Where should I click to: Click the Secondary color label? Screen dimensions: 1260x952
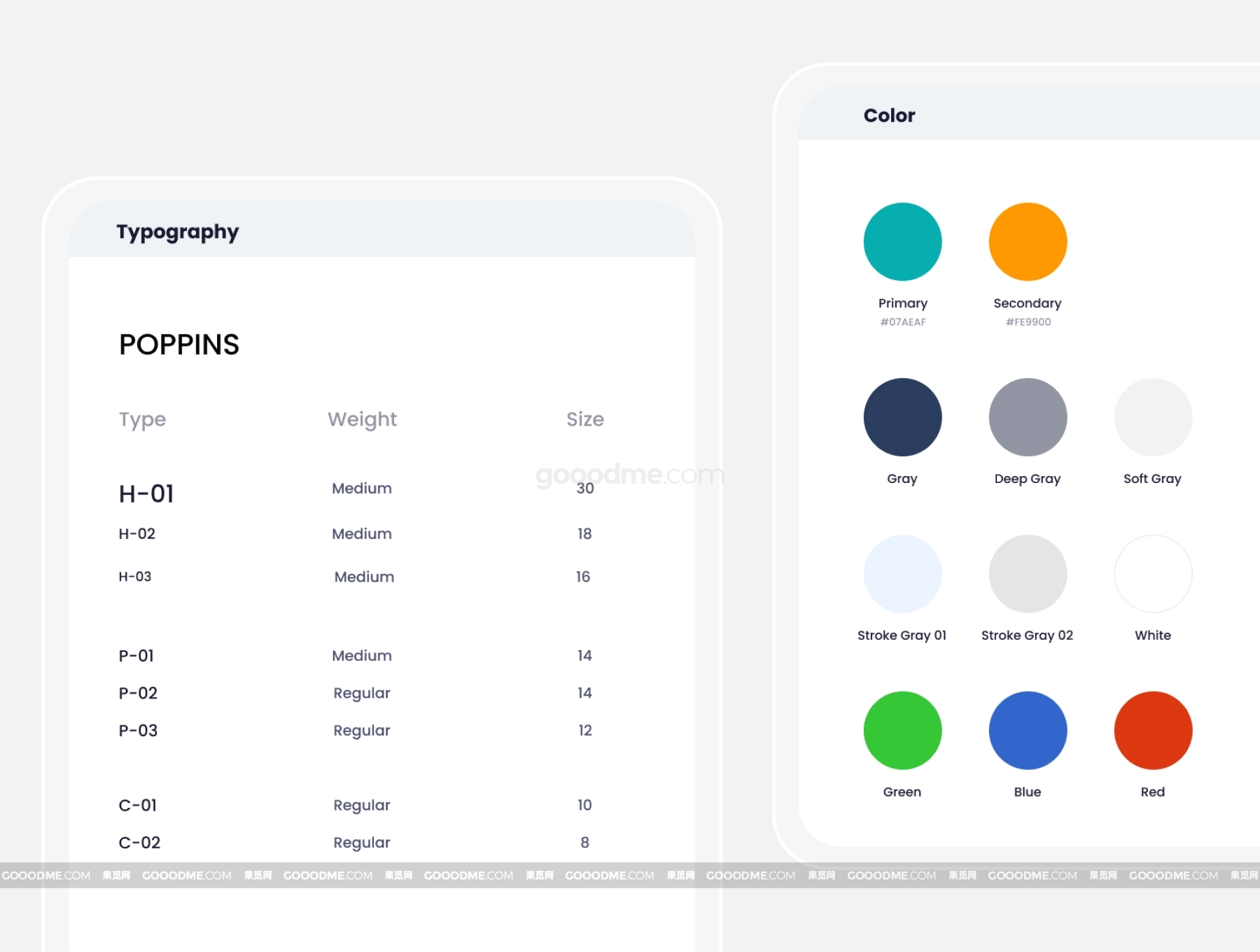[1028, 304]
